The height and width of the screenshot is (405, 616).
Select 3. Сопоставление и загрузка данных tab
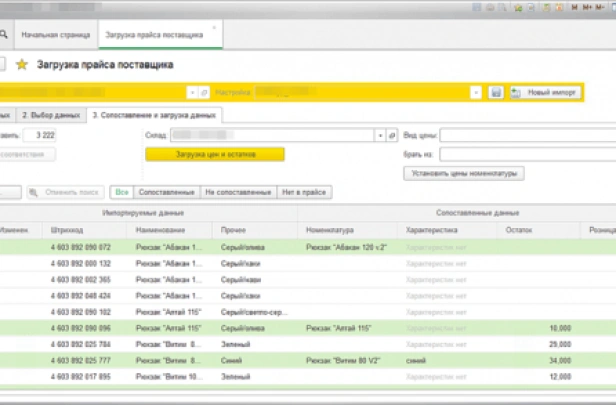coord(153,115)
